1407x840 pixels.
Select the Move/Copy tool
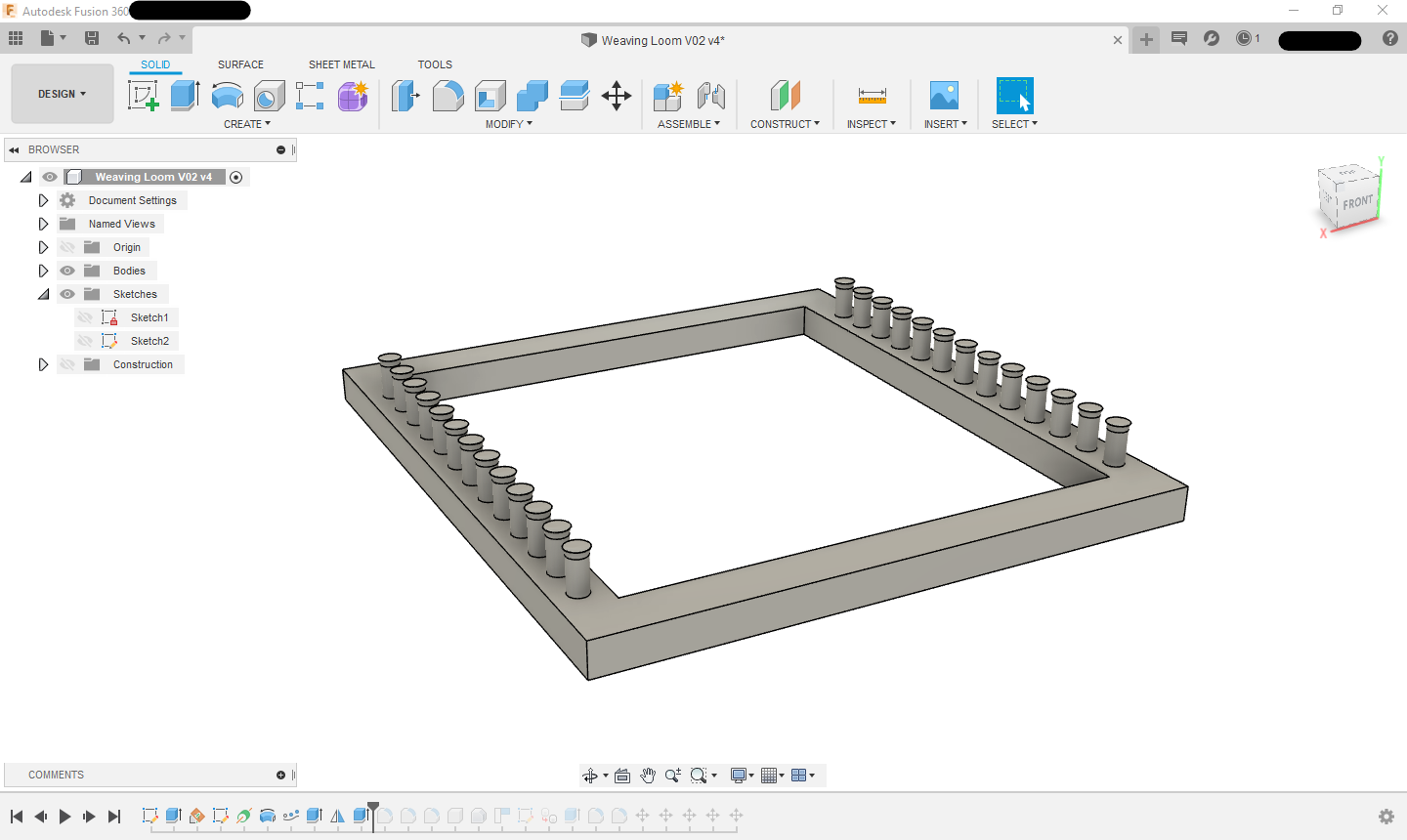(617, 96)
